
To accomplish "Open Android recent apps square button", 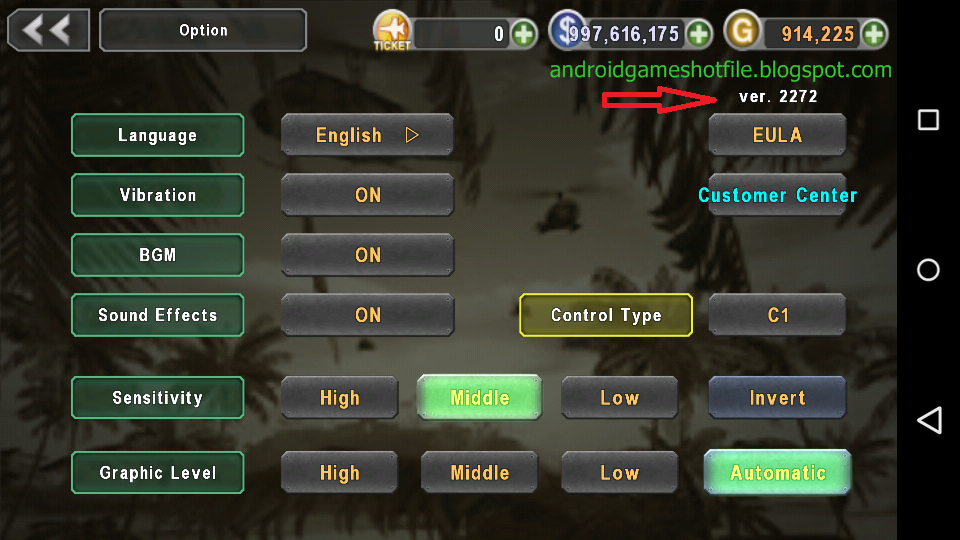I will tap(928, 119).
